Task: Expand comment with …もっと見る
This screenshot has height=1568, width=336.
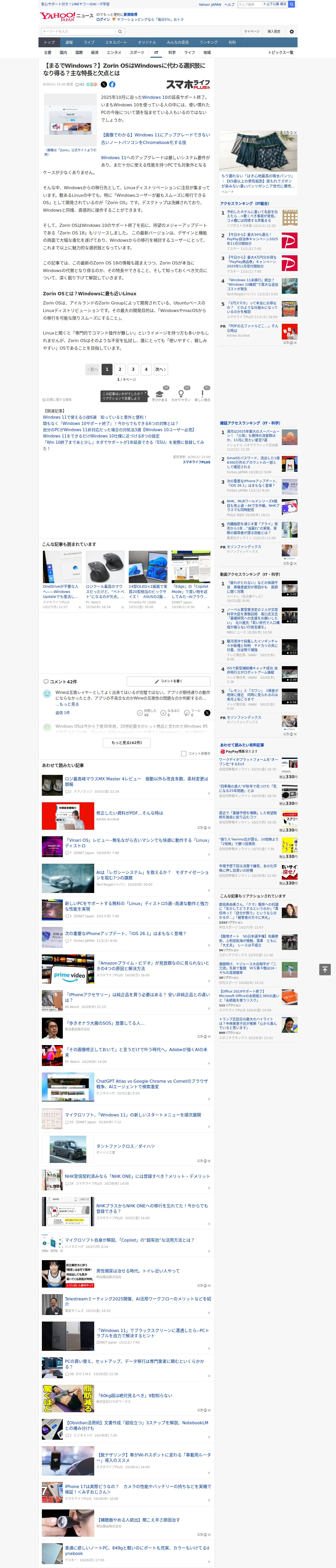Action: point(67,704)
